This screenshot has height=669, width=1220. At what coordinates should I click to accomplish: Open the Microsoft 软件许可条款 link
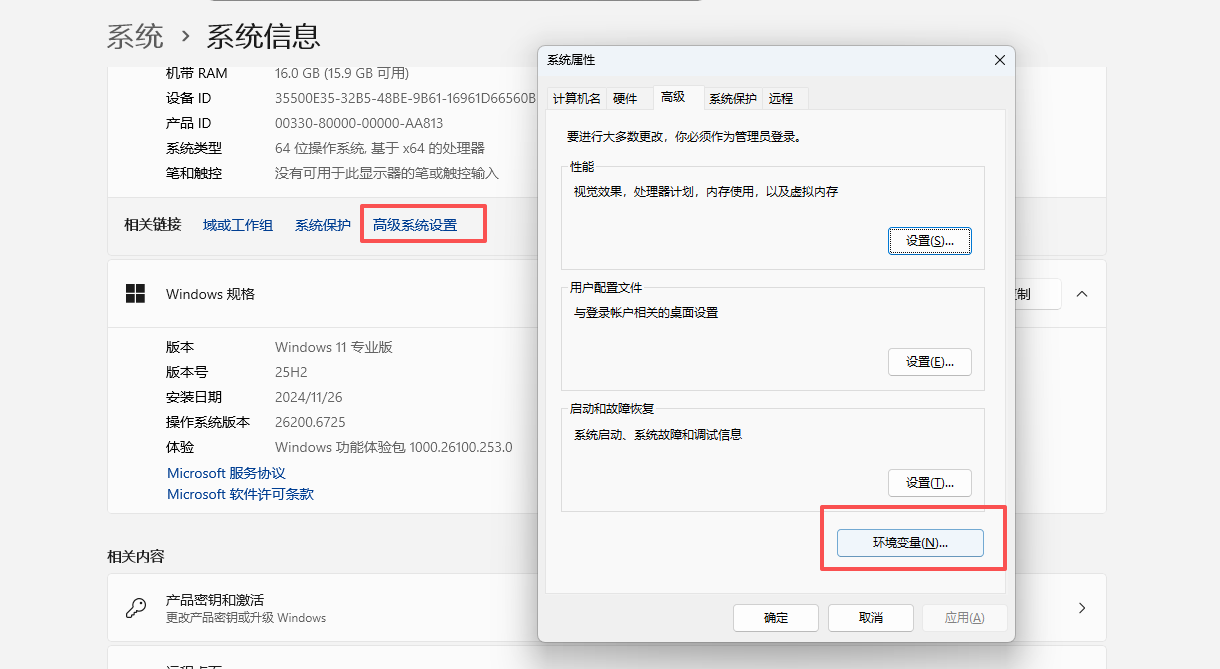coord(240,494)
